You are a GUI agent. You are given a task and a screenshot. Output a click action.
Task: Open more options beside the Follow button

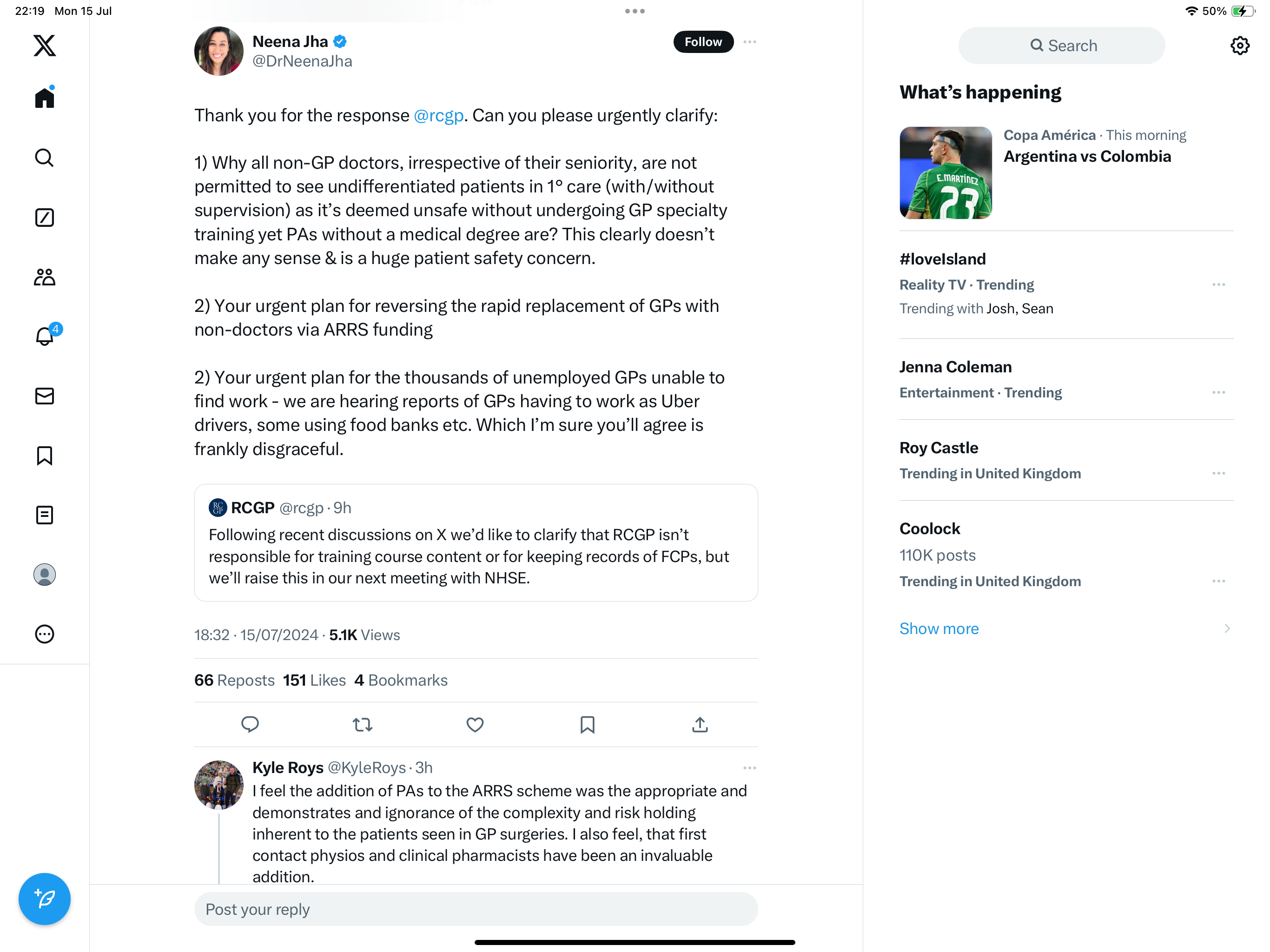(749, 42)
